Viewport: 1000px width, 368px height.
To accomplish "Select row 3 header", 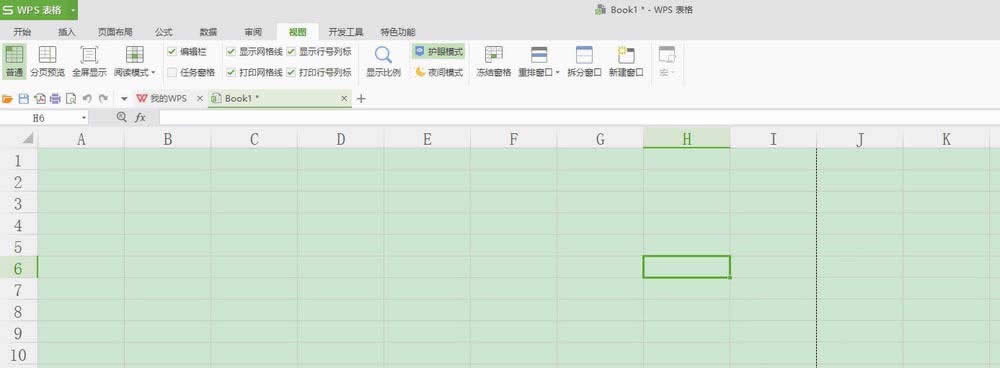I will (18, 203).
